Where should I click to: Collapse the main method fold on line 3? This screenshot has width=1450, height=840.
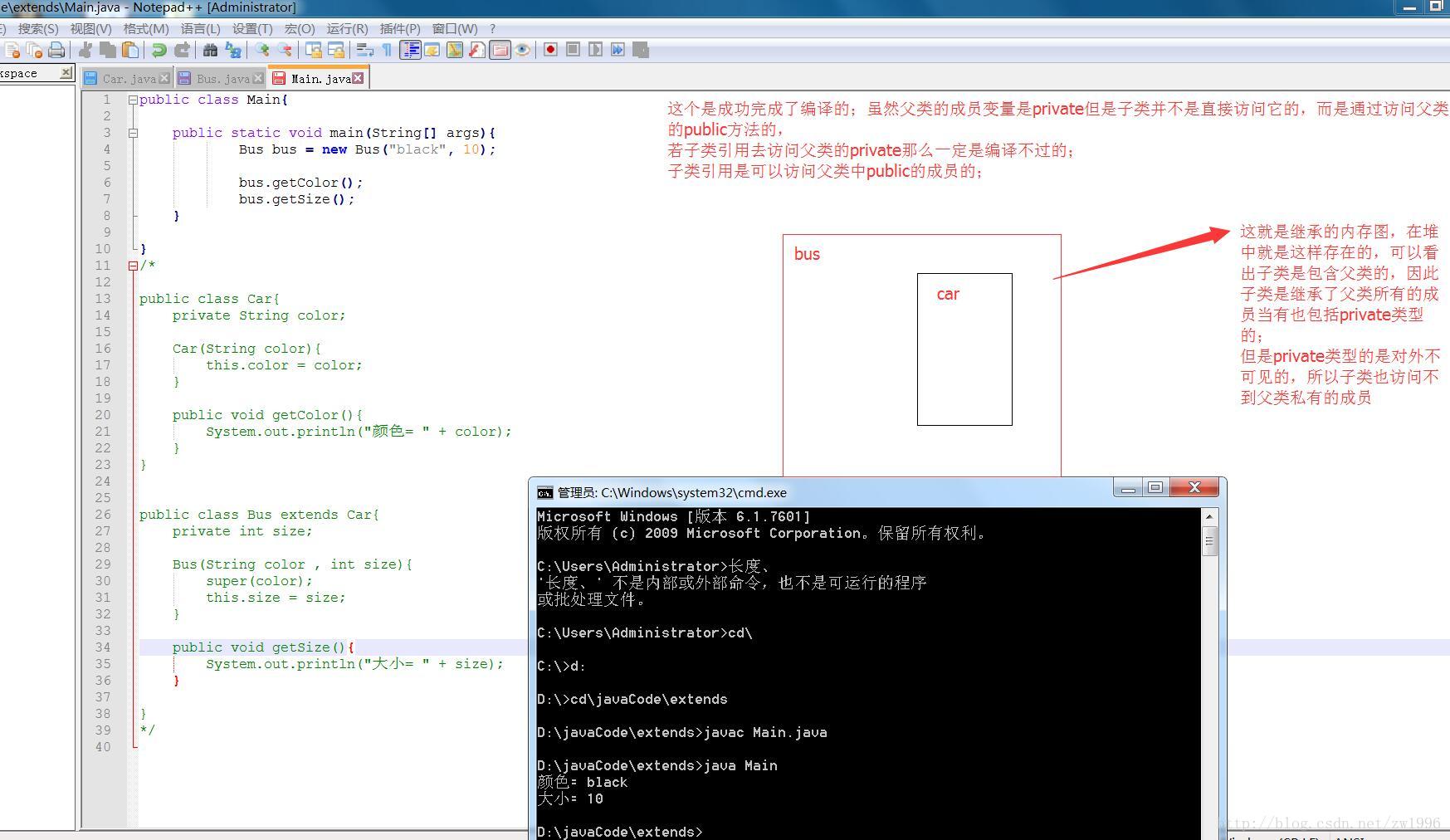[133, 133]
